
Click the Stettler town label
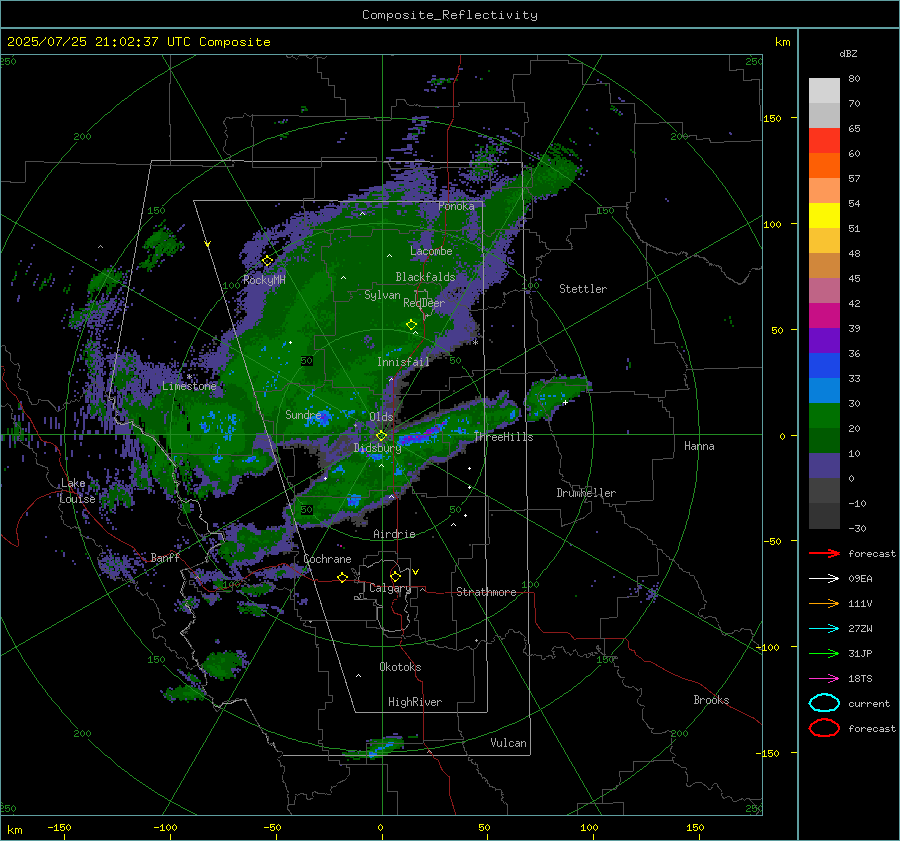(x=583, y=289)
